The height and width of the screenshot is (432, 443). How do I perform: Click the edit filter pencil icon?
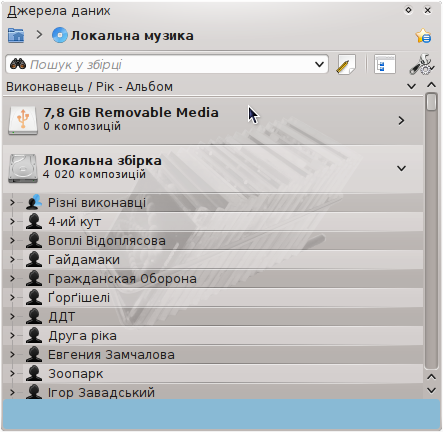point(346,64)
